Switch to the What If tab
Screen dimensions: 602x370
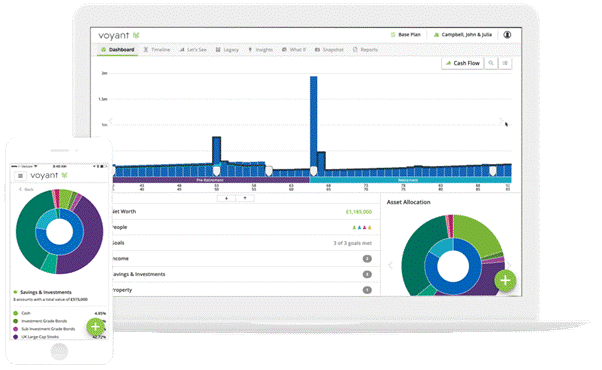pyautogui.click(x=294, y=50)
